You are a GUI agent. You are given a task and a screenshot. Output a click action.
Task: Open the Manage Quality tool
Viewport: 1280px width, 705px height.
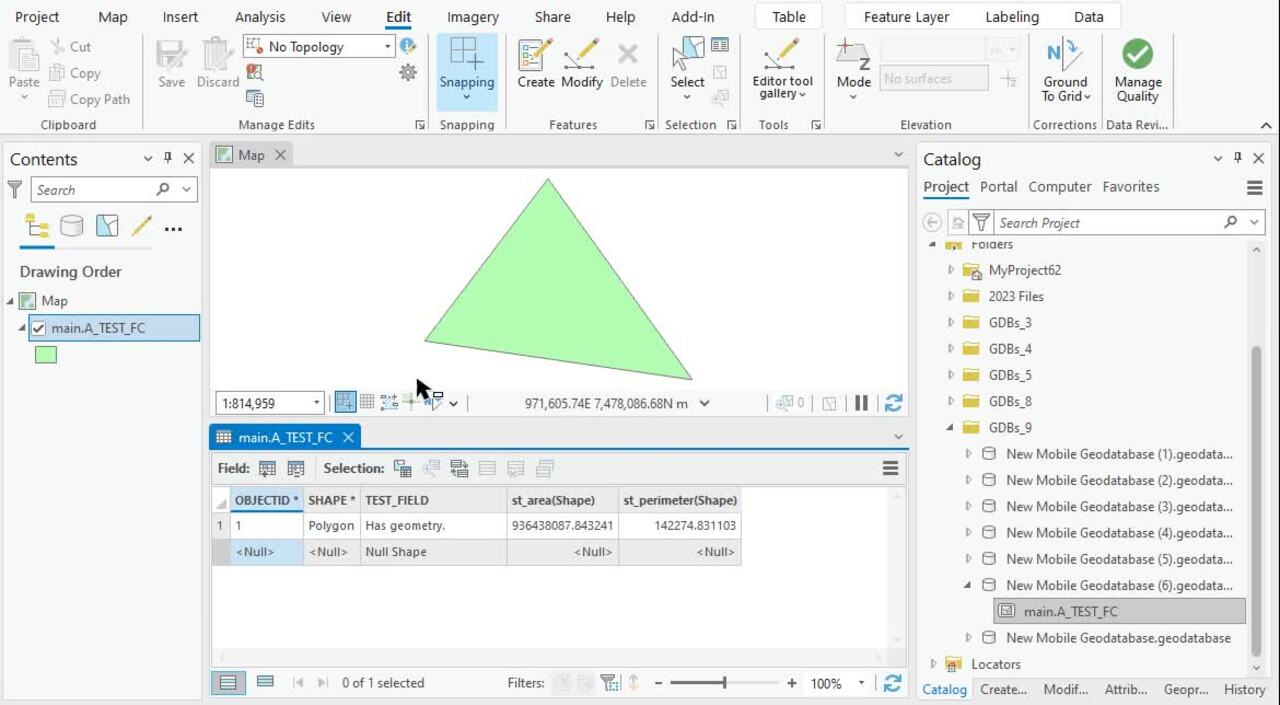click(x=1137, y=70)
